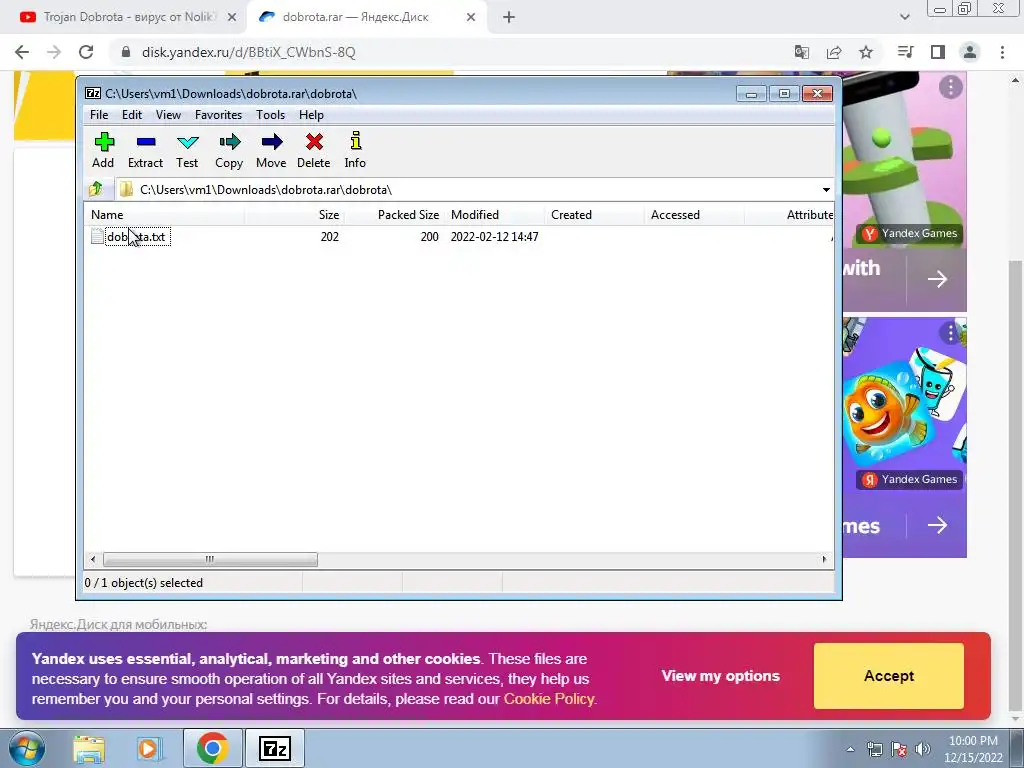
Task: Open the Info toolbar icon
Action: pos(355,150)
